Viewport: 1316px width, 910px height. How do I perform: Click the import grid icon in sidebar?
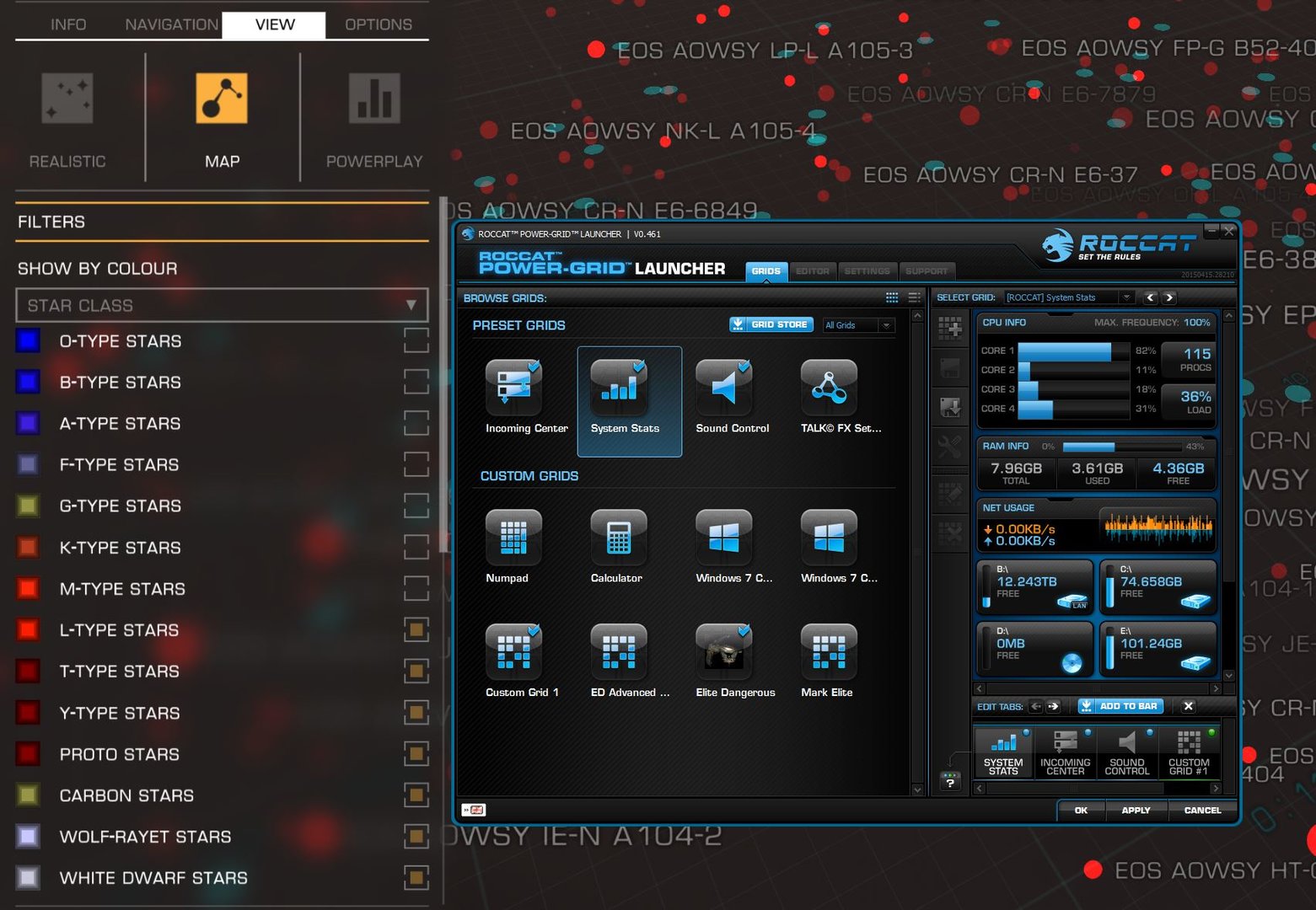pos(950,408)
